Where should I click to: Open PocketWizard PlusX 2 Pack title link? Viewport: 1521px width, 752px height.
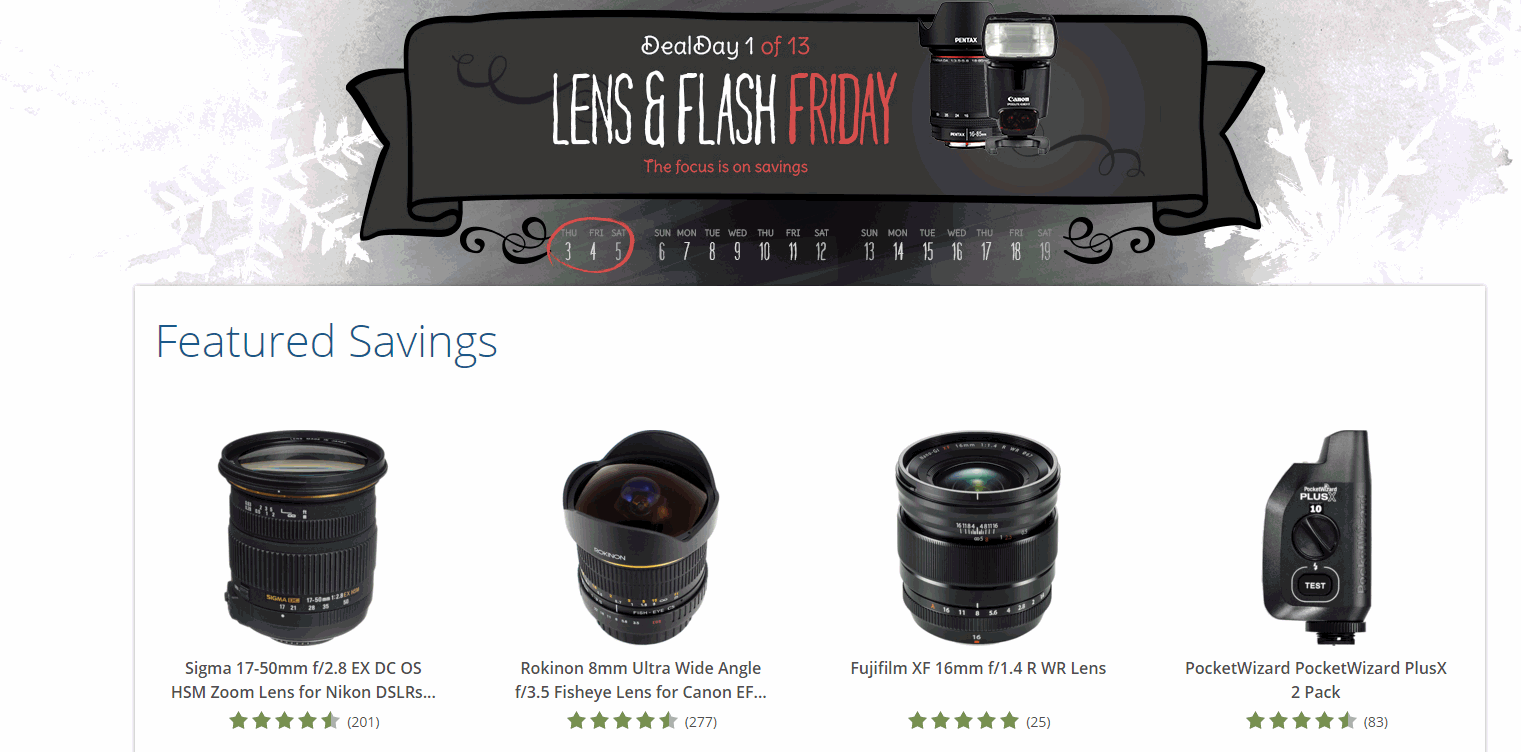pos(1316,680)
